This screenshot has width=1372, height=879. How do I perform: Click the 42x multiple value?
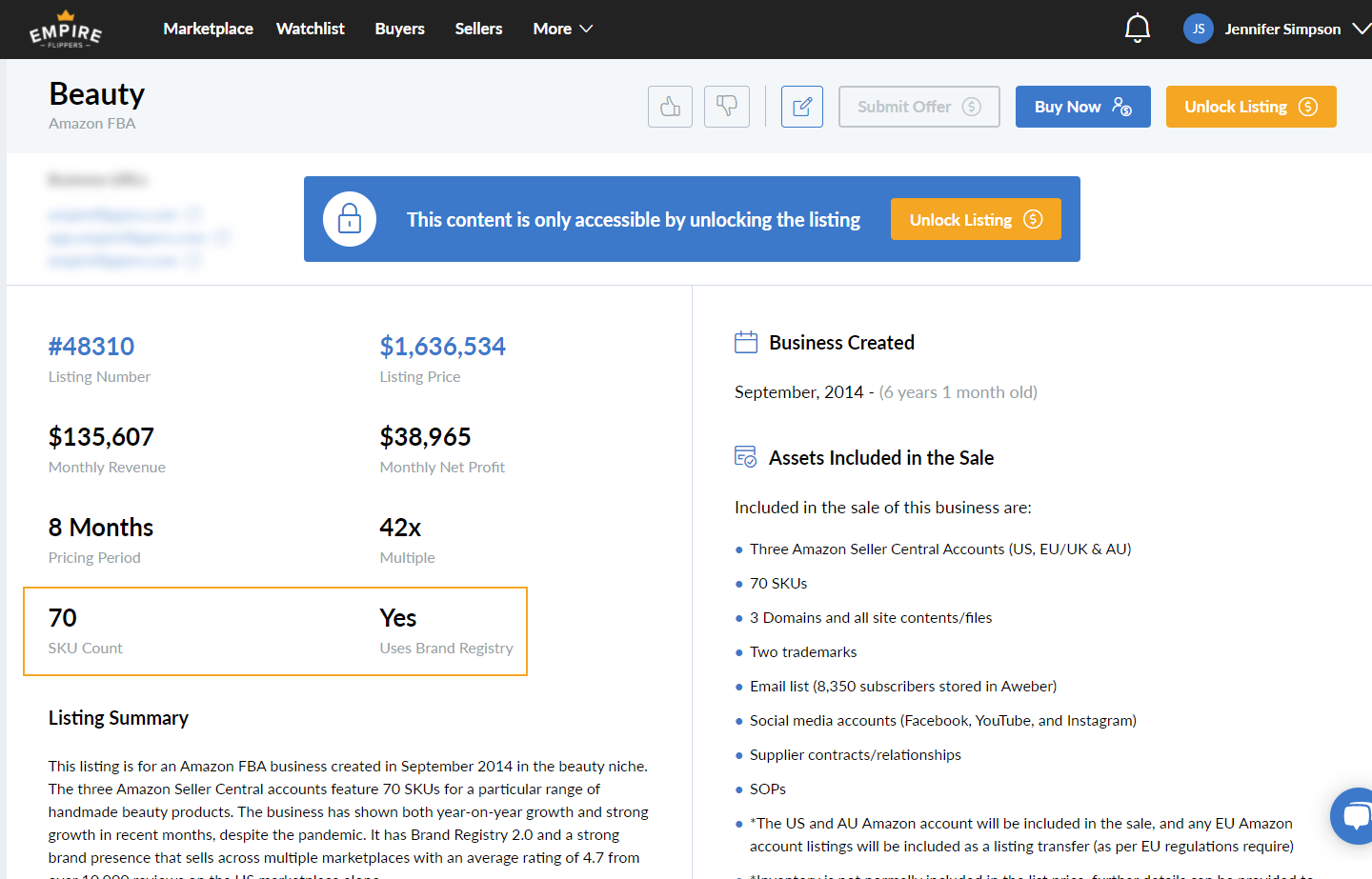[x=400, y=527]
